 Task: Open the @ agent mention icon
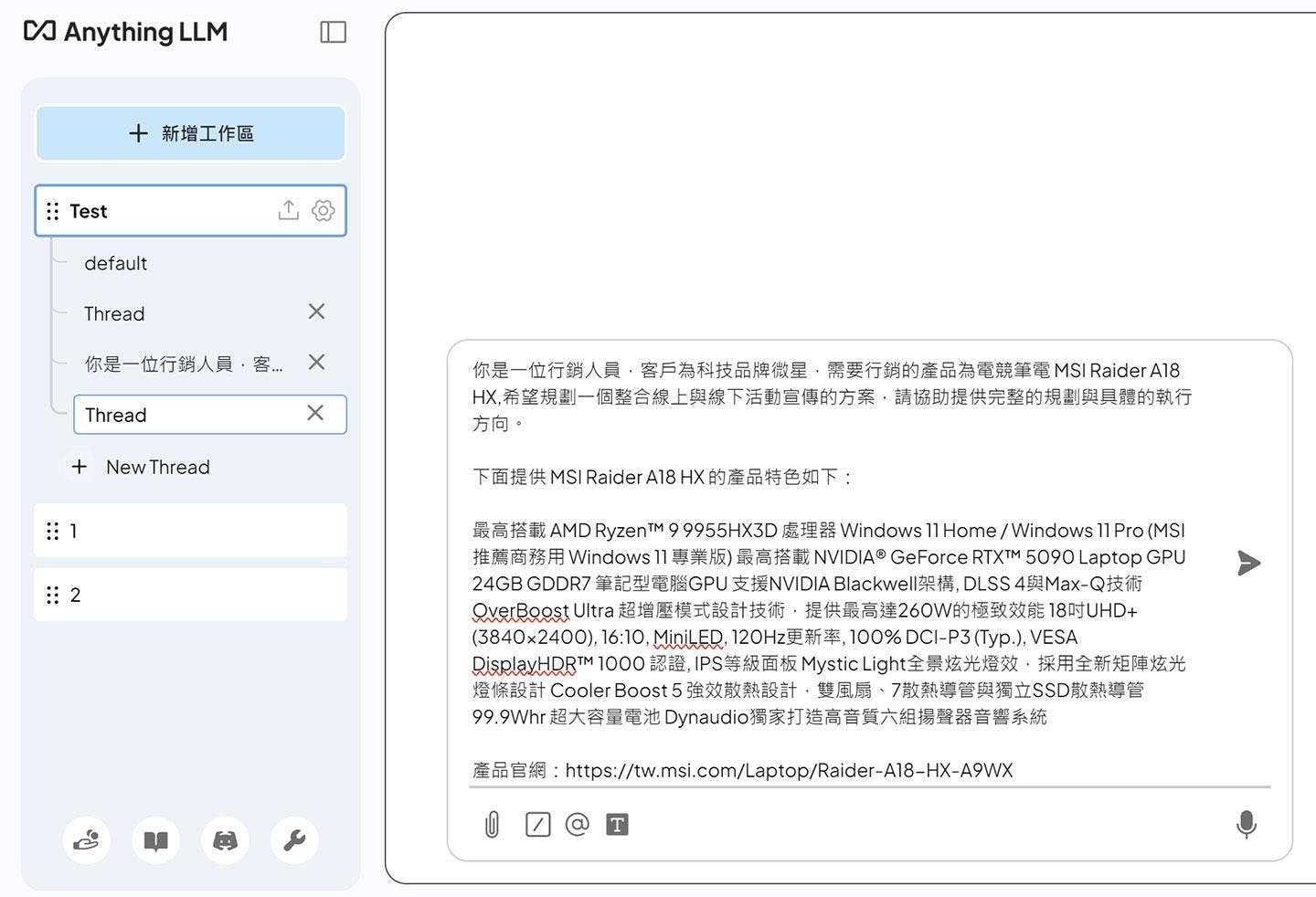click(578, 825)
